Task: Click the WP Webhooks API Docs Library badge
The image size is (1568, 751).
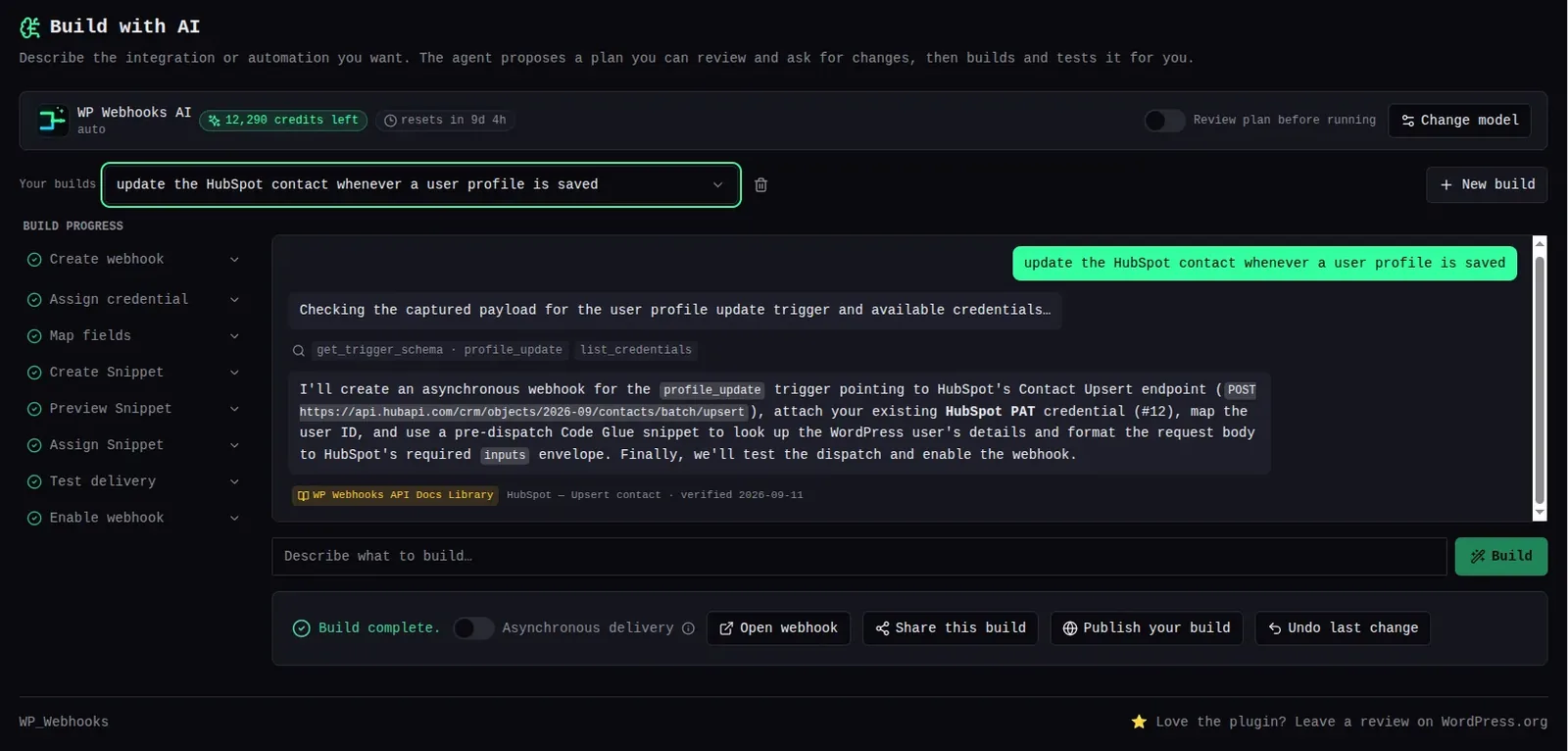Action: 395,495
